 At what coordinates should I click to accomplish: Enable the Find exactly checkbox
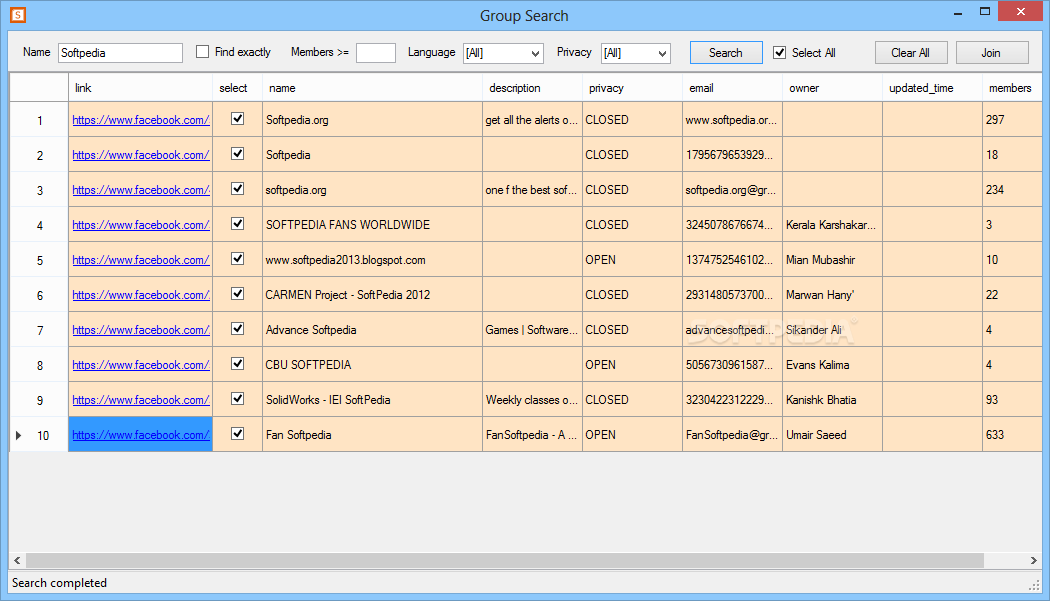click(x=202, y=52)
